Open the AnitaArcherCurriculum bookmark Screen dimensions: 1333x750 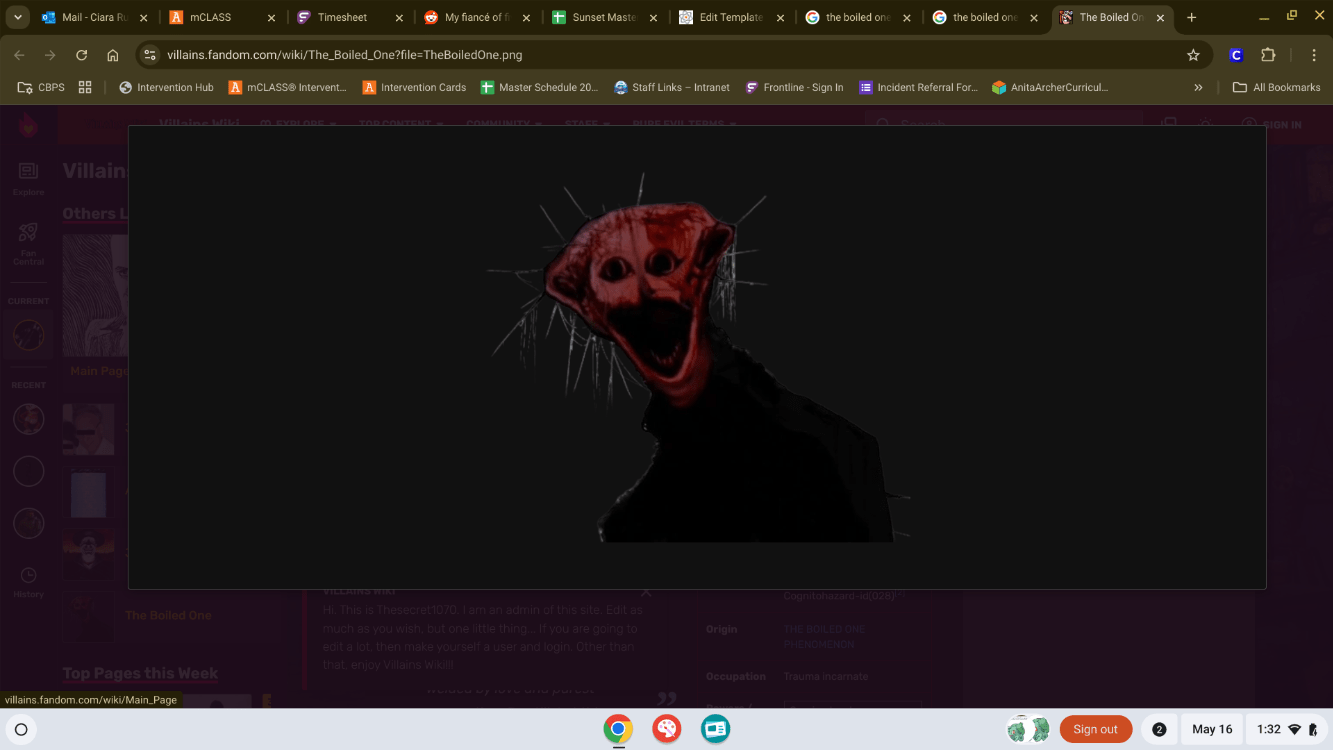click(1050, 87)
